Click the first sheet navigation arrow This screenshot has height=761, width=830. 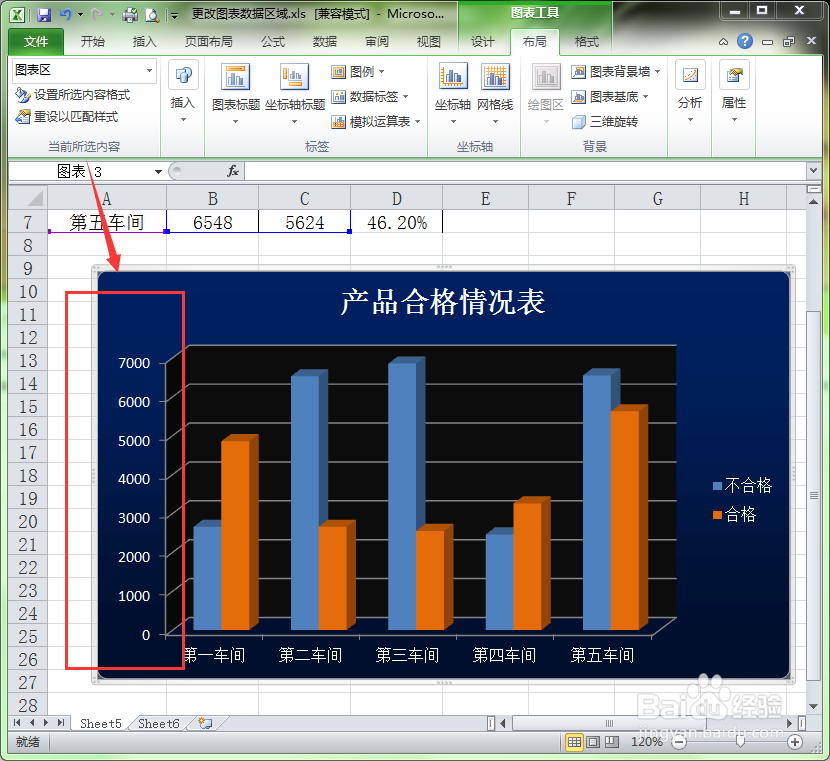tap(17, 723)
